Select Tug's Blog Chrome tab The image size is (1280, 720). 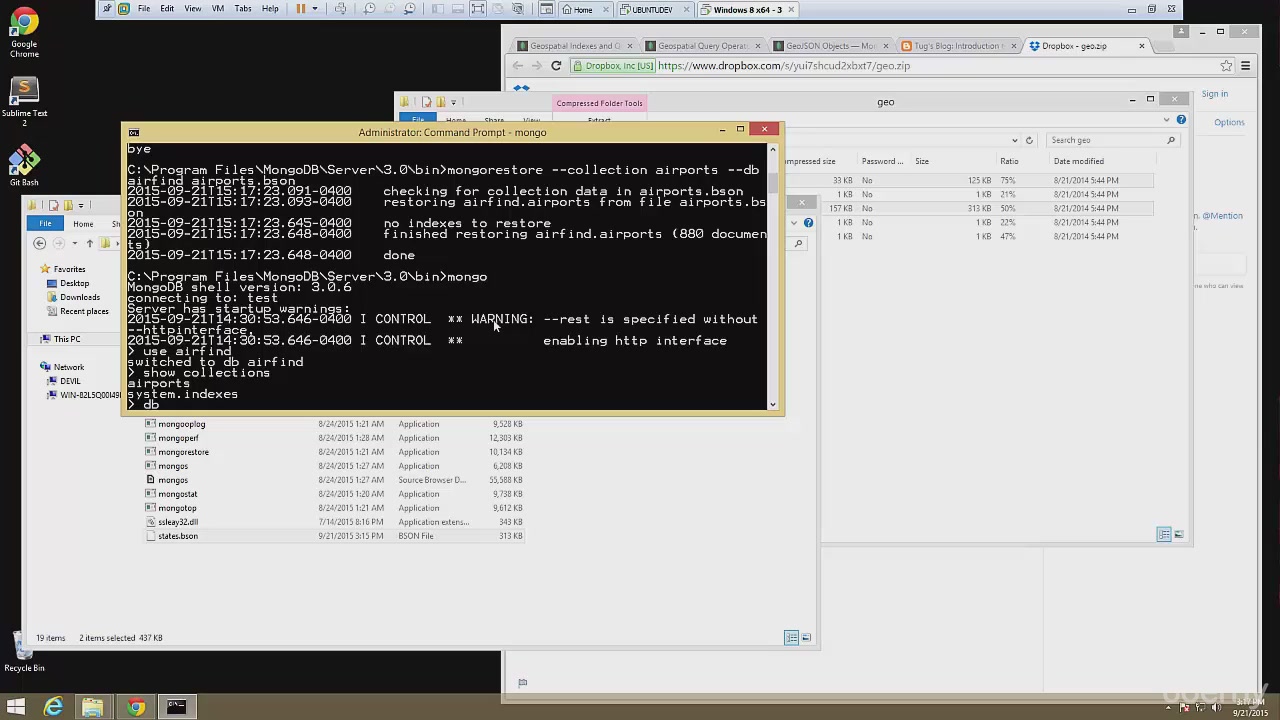click(x=958, y=46)
